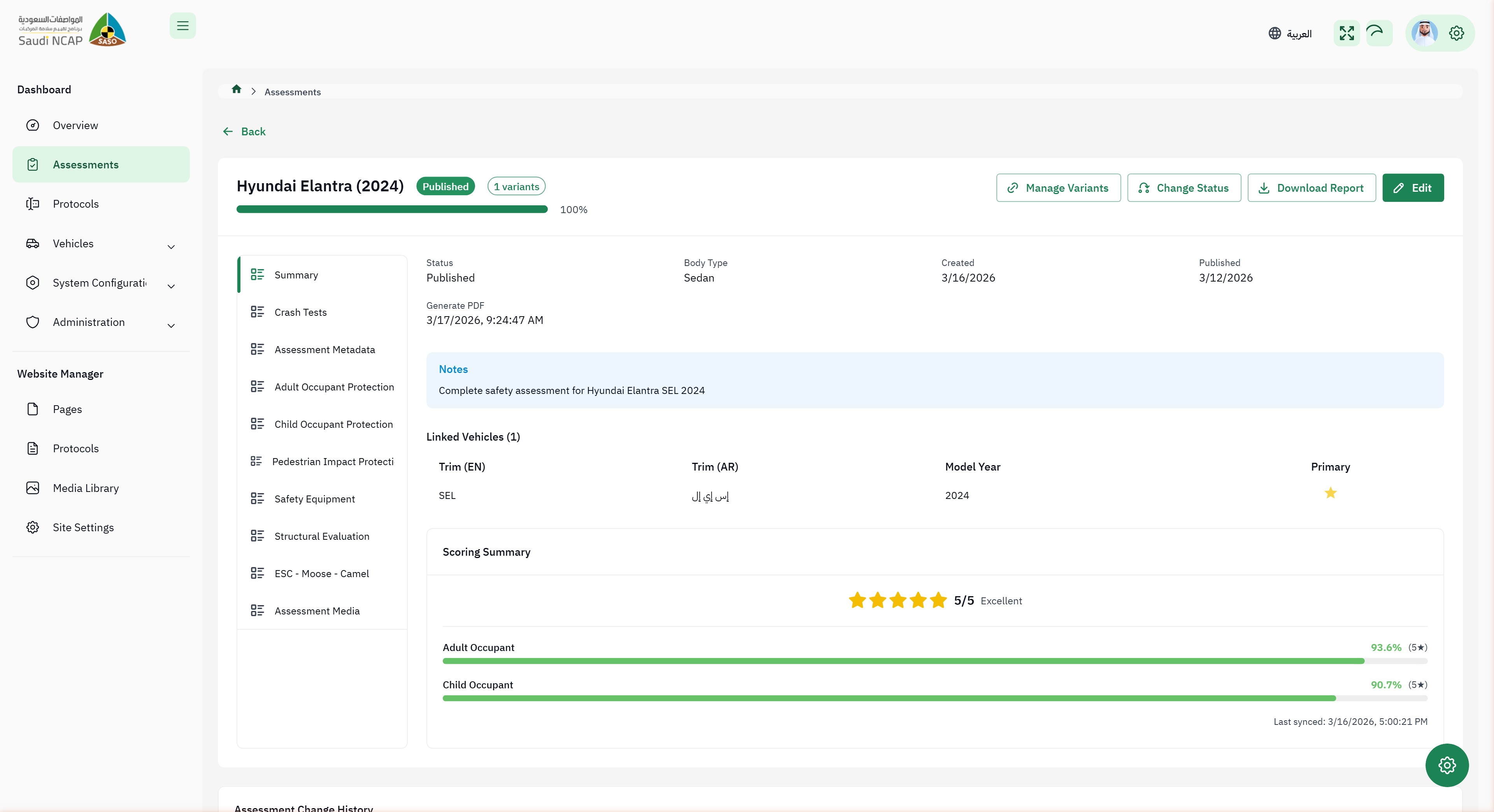The height and width of the screenshot is (812, 1494).
Task: Expand the System Configuration chevron
Action: 171,286
